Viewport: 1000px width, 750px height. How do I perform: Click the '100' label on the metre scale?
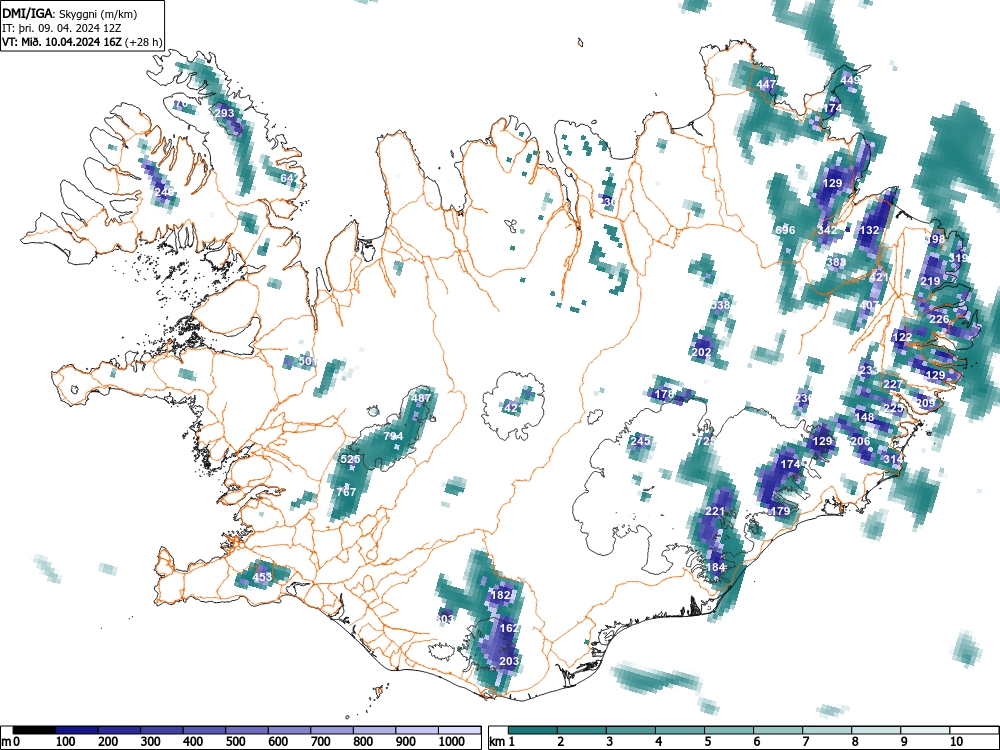(x=66, y=742)
